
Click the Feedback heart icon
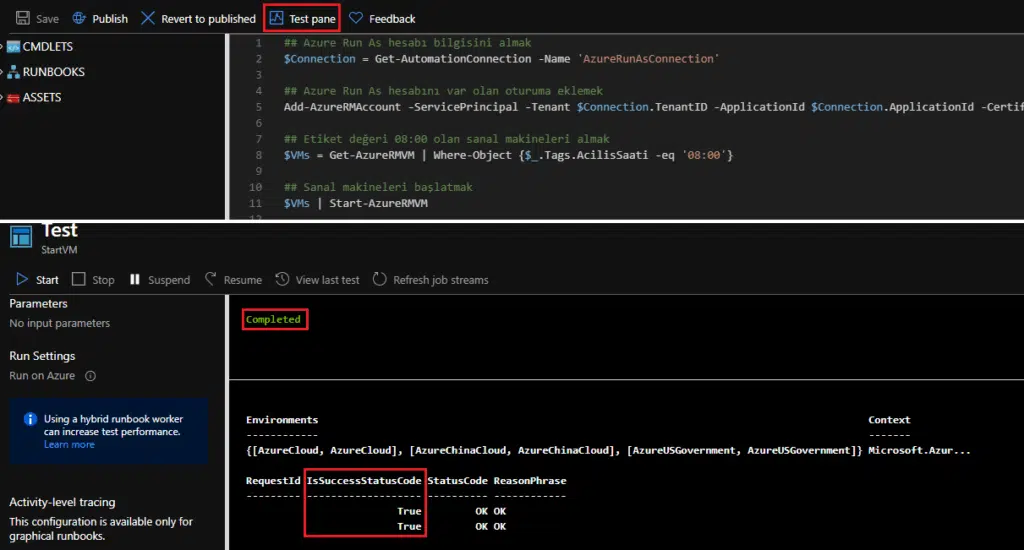click(x=356, y=18)
